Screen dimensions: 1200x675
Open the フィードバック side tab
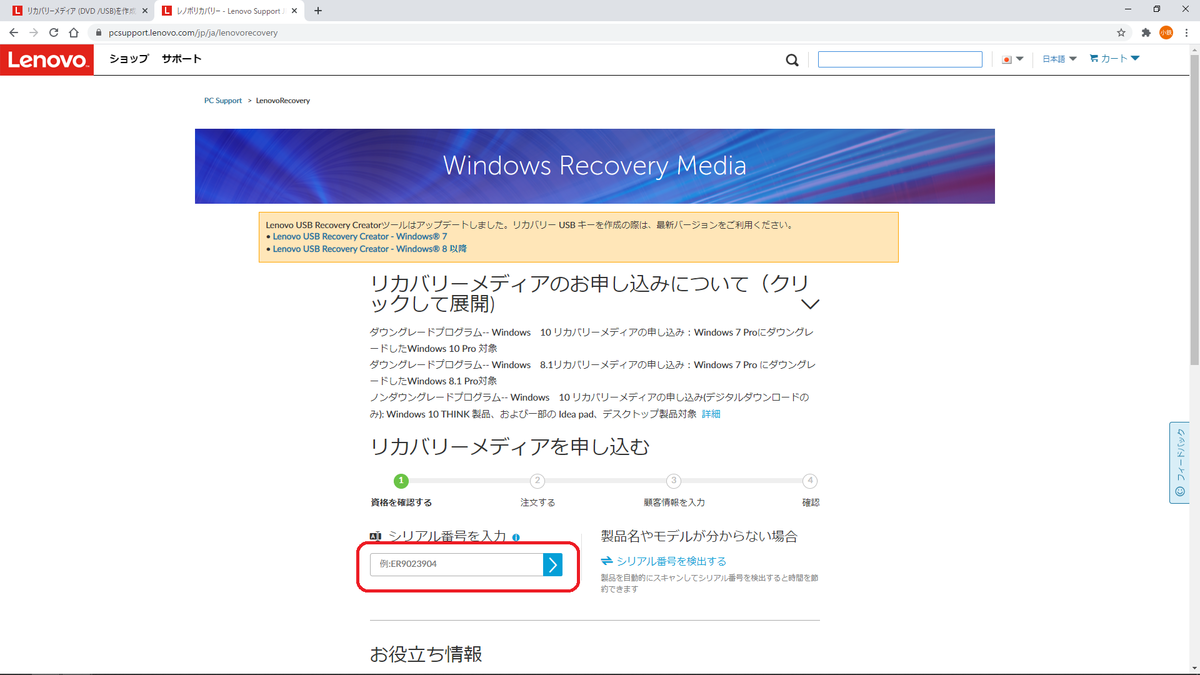(x=1179, y=462)
